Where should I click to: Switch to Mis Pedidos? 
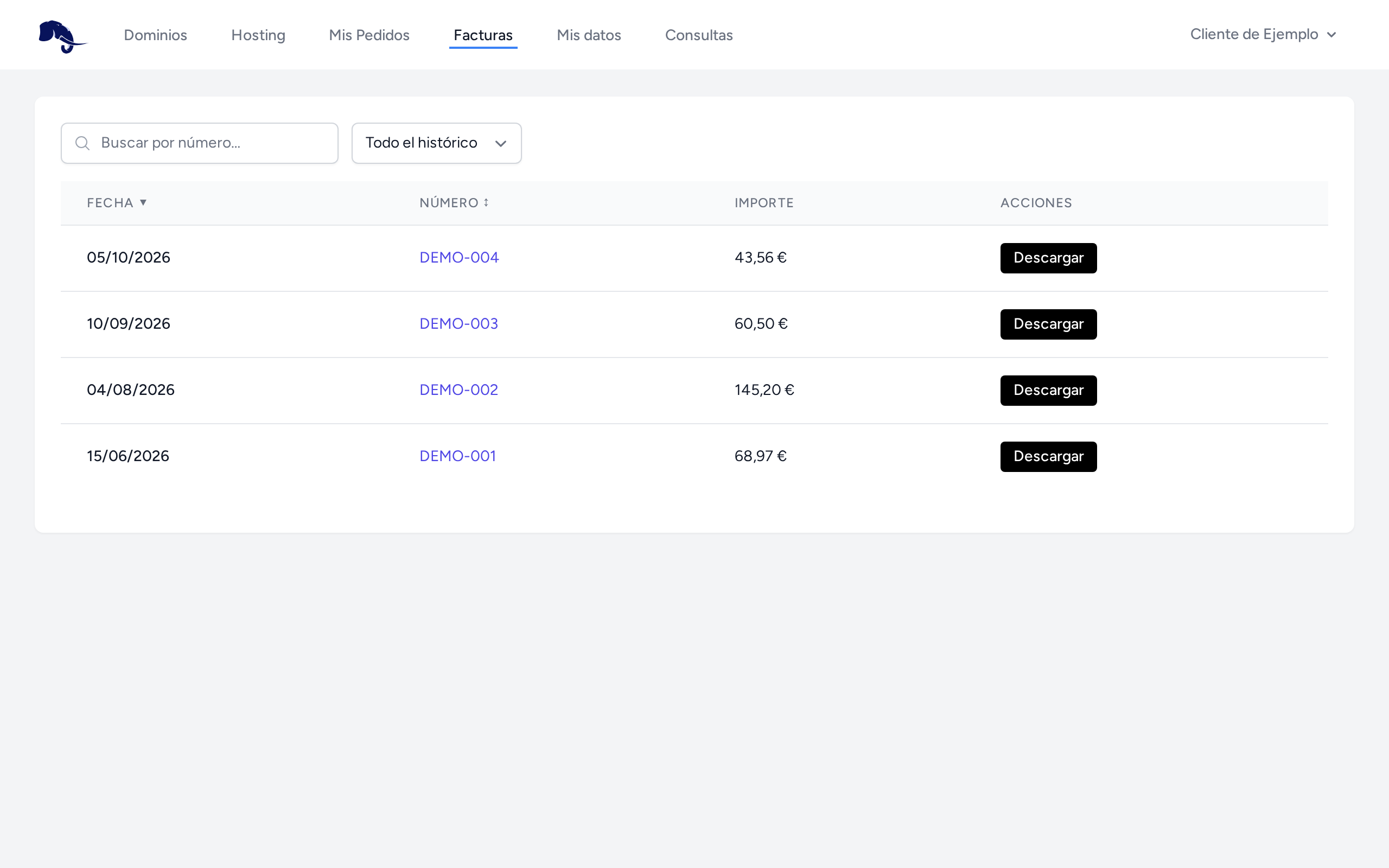coord(369,35)
